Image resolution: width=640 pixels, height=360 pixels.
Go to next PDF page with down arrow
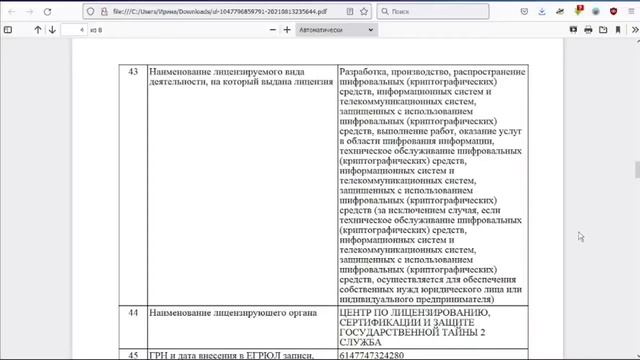point(52,30)
